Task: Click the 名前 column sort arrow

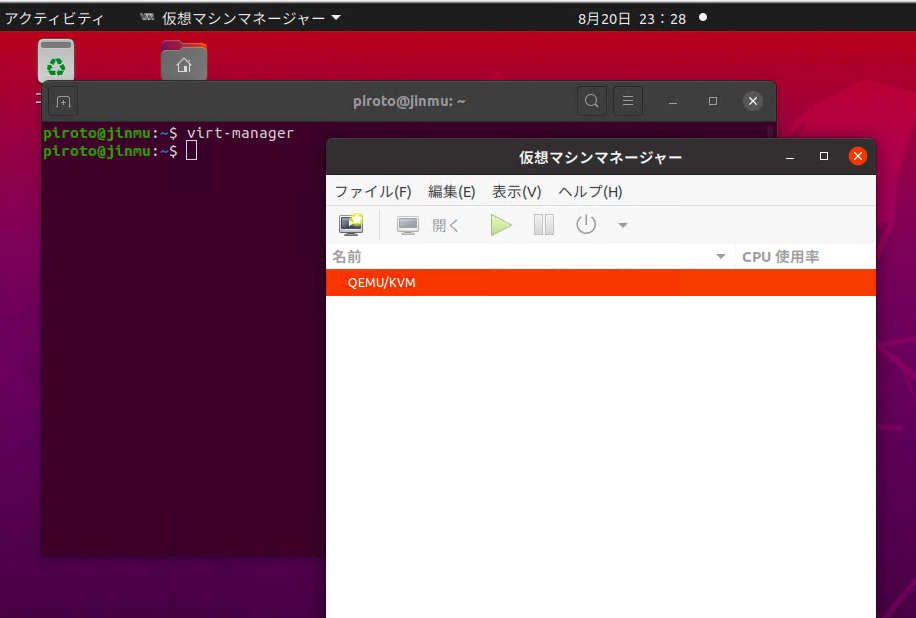Action: (x=721, y=258)
